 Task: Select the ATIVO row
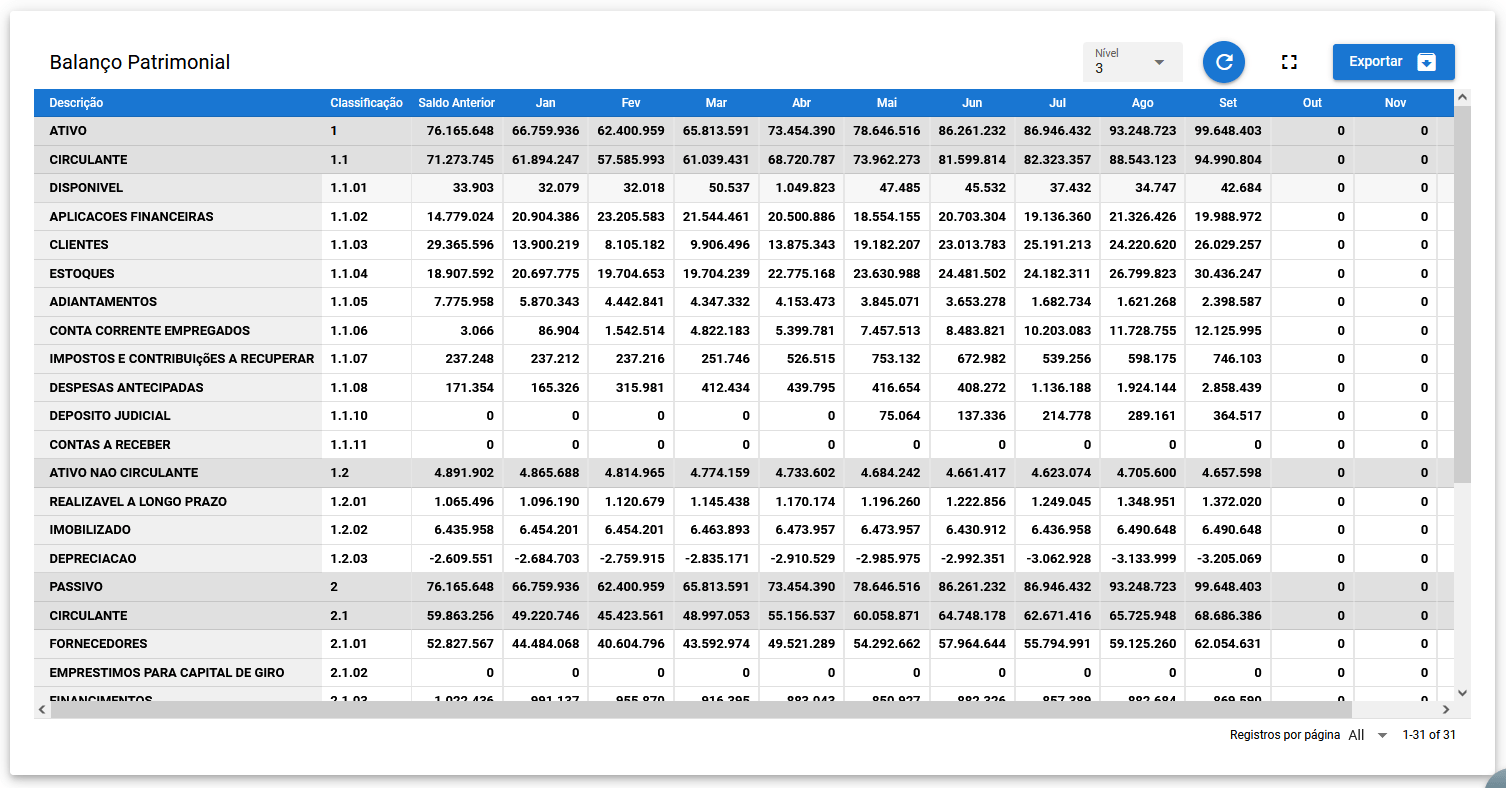point(68,131)
